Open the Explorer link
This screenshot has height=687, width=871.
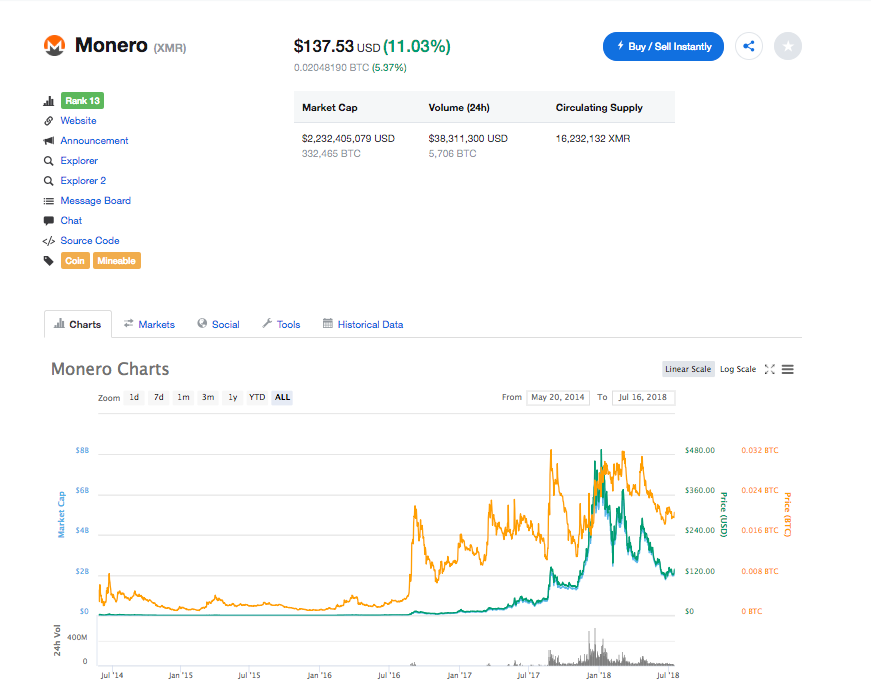(79, 161)
